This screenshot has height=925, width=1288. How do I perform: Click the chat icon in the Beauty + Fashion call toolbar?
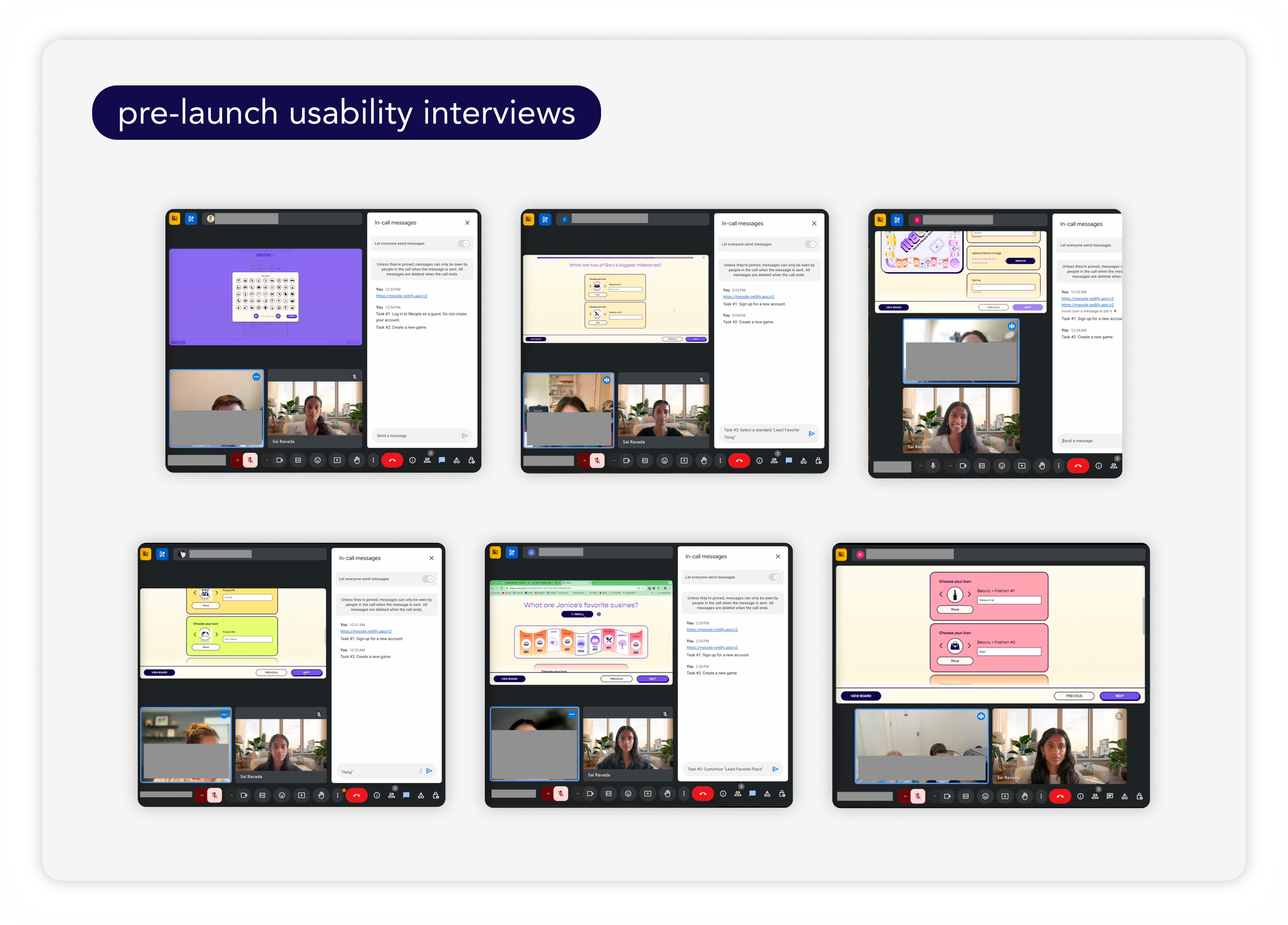point(1109,796)
